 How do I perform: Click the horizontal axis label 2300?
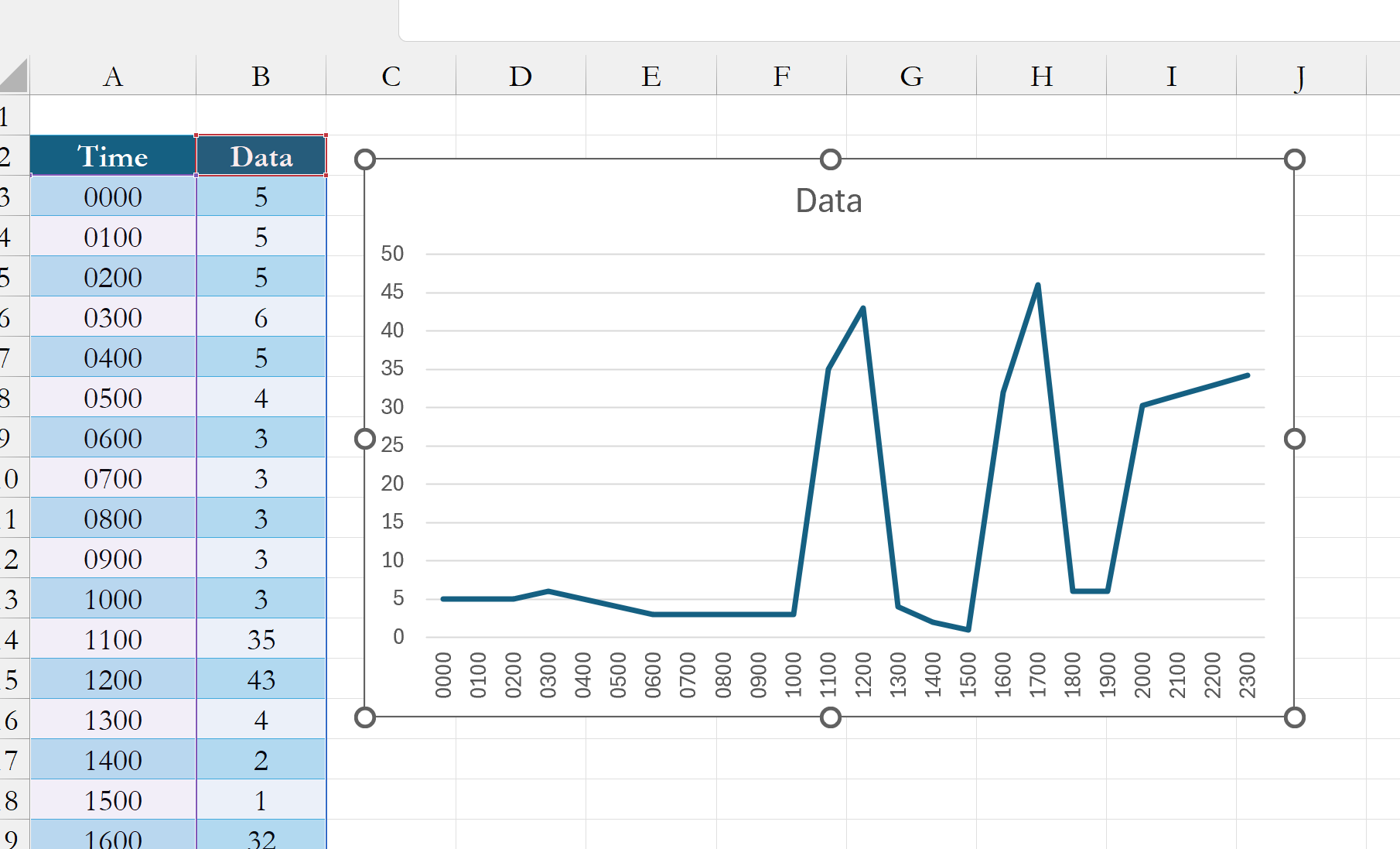[x=1247, y=675]
